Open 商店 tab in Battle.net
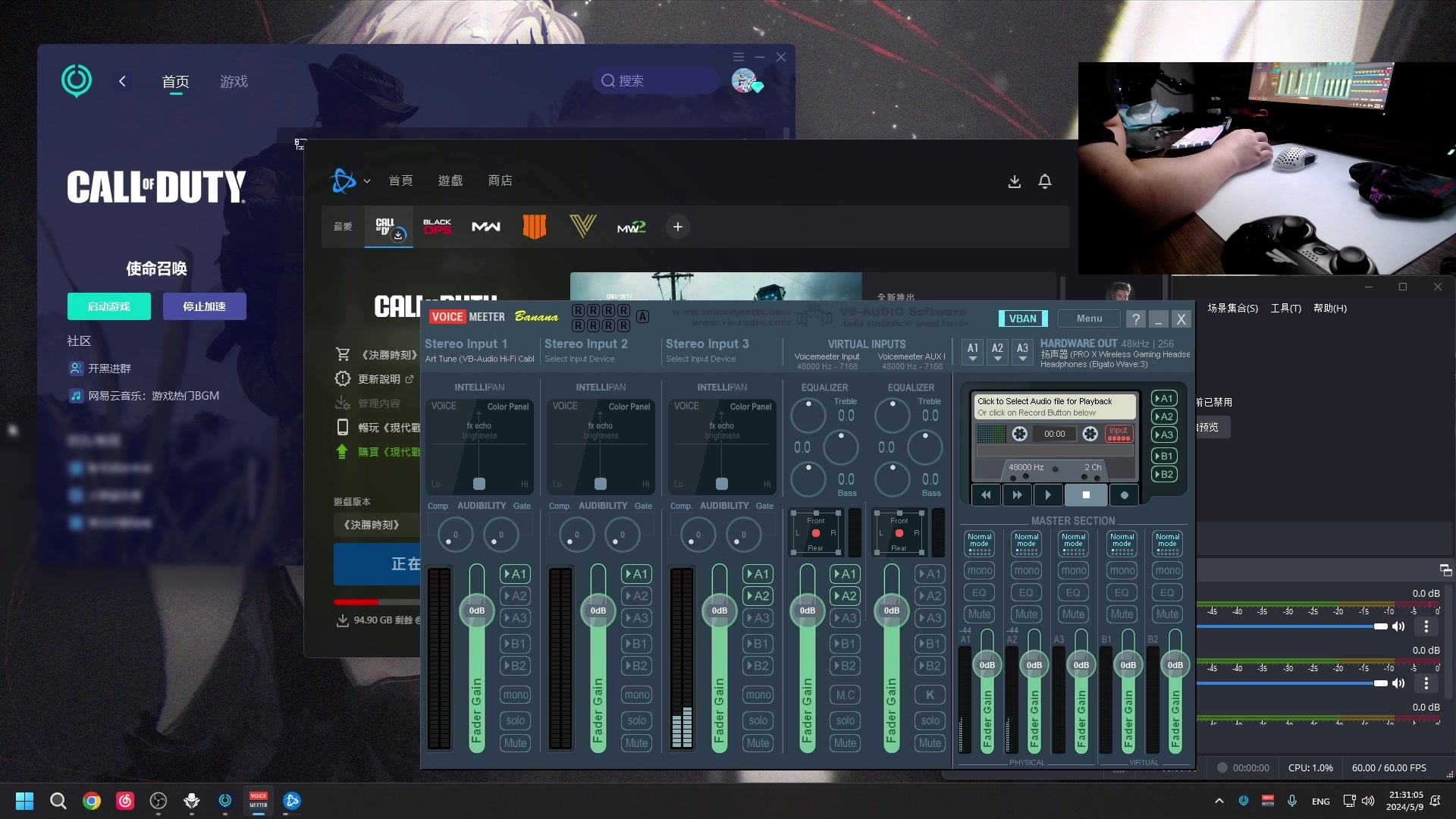 500,180
